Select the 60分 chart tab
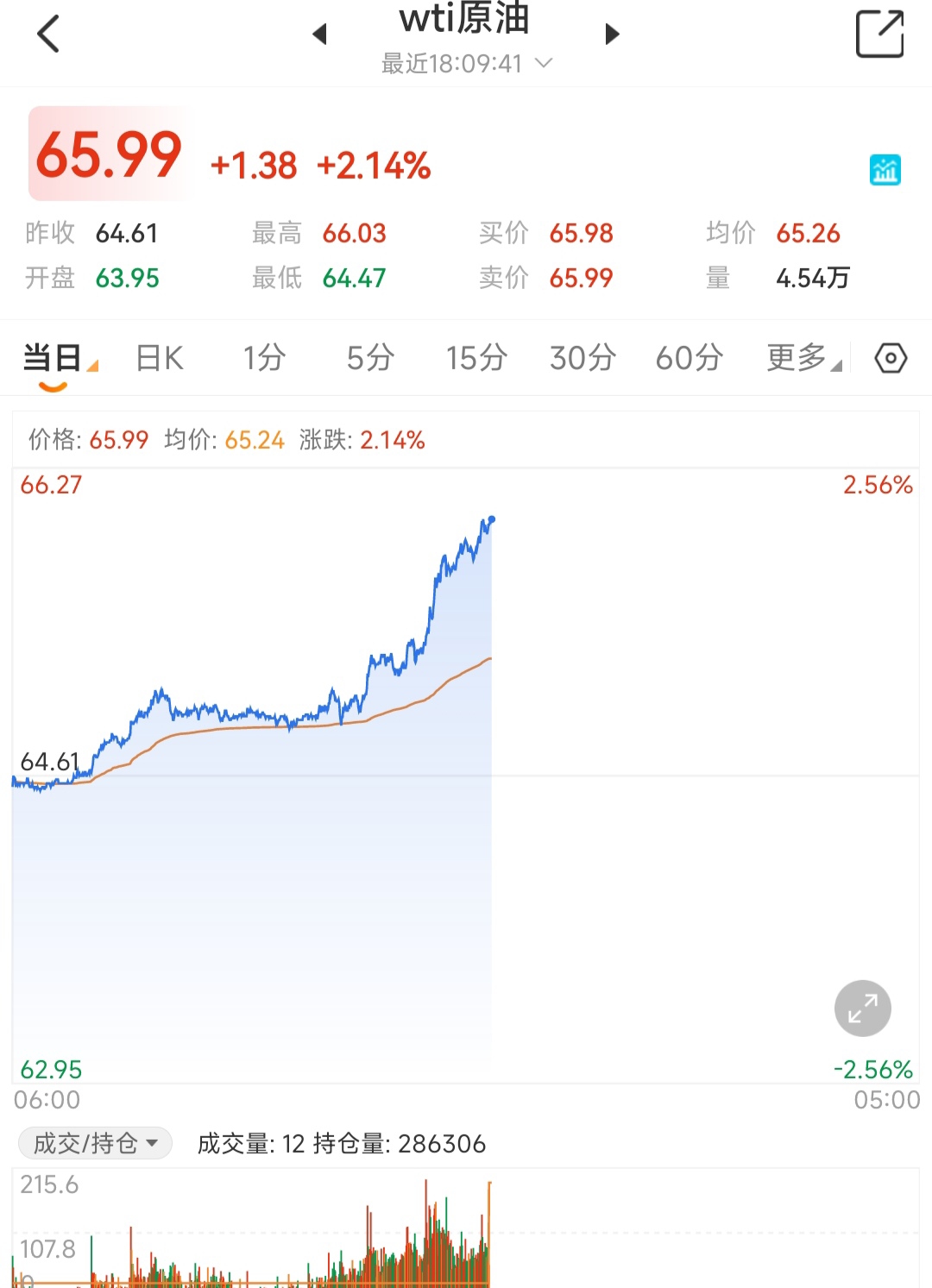932x1288 pixels. [689, 358]
